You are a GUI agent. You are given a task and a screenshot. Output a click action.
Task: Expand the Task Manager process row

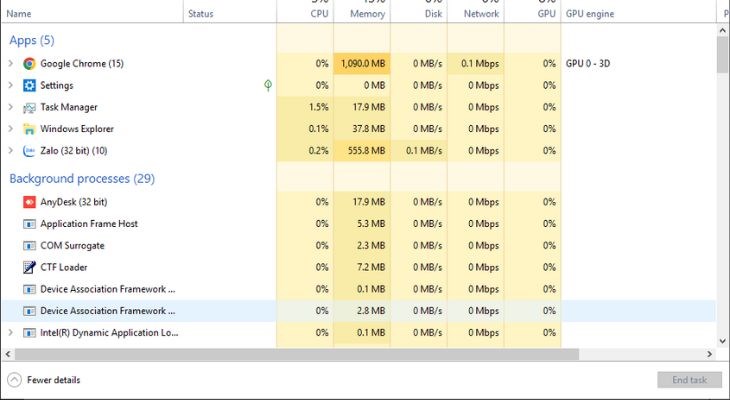pyautogui.click(x=11, y=107)
